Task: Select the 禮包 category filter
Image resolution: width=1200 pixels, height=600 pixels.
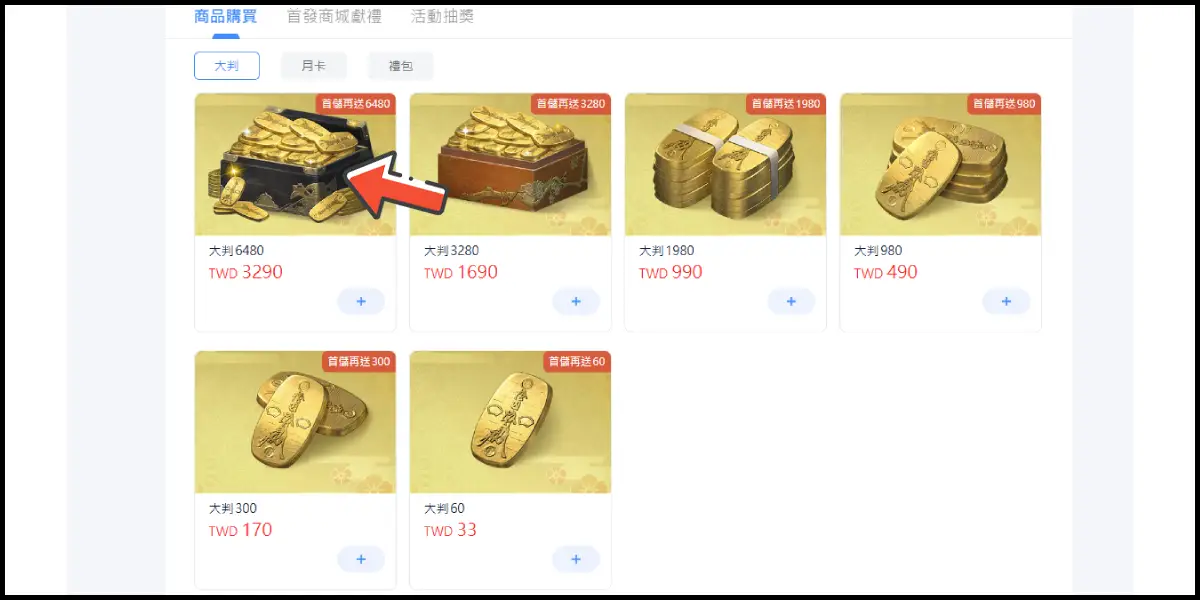Action: 401,66
